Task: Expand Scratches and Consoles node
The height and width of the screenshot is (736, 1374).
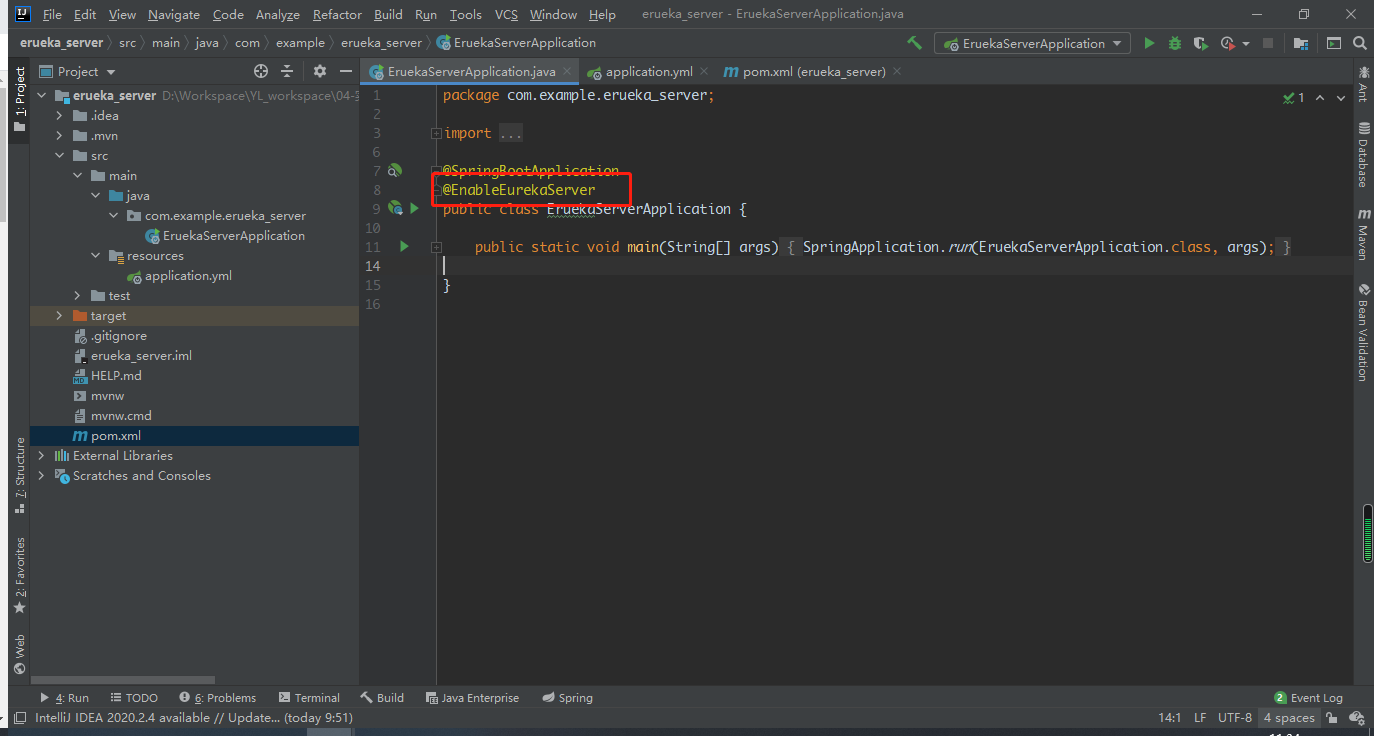Action: pos(42,476)
